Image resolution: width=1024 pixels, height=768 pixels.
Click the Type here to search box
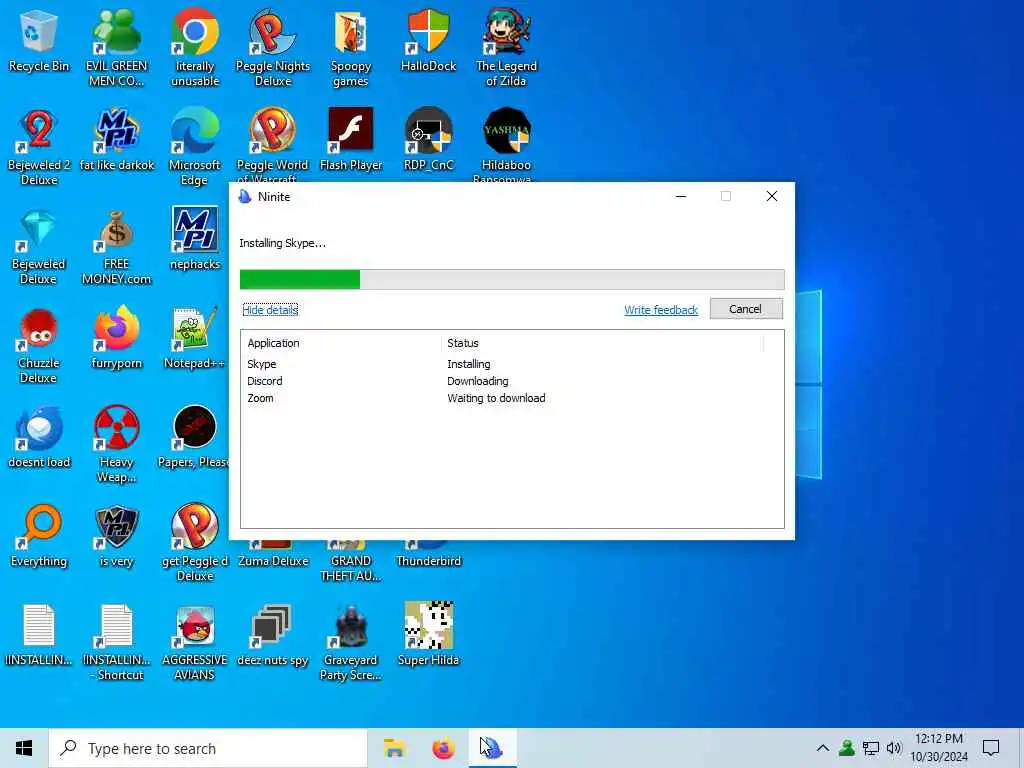pyautogui.click(x=208, y=748)
